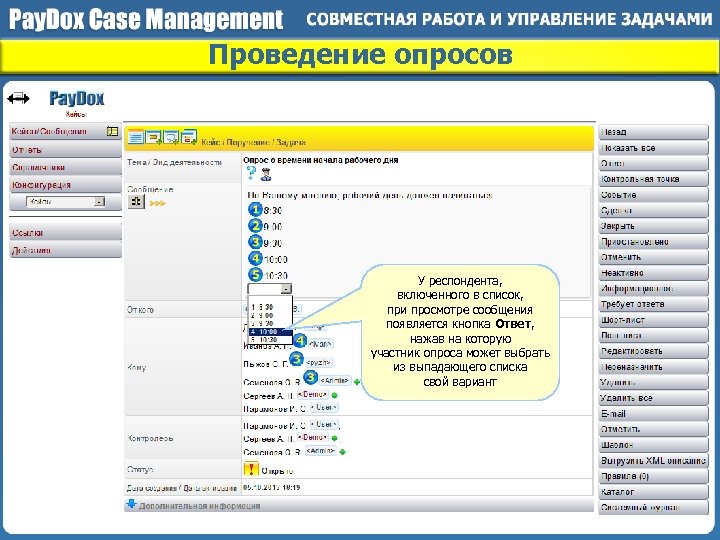Click the Удалить все button
The image size is (720, 540).
point(653,398)
